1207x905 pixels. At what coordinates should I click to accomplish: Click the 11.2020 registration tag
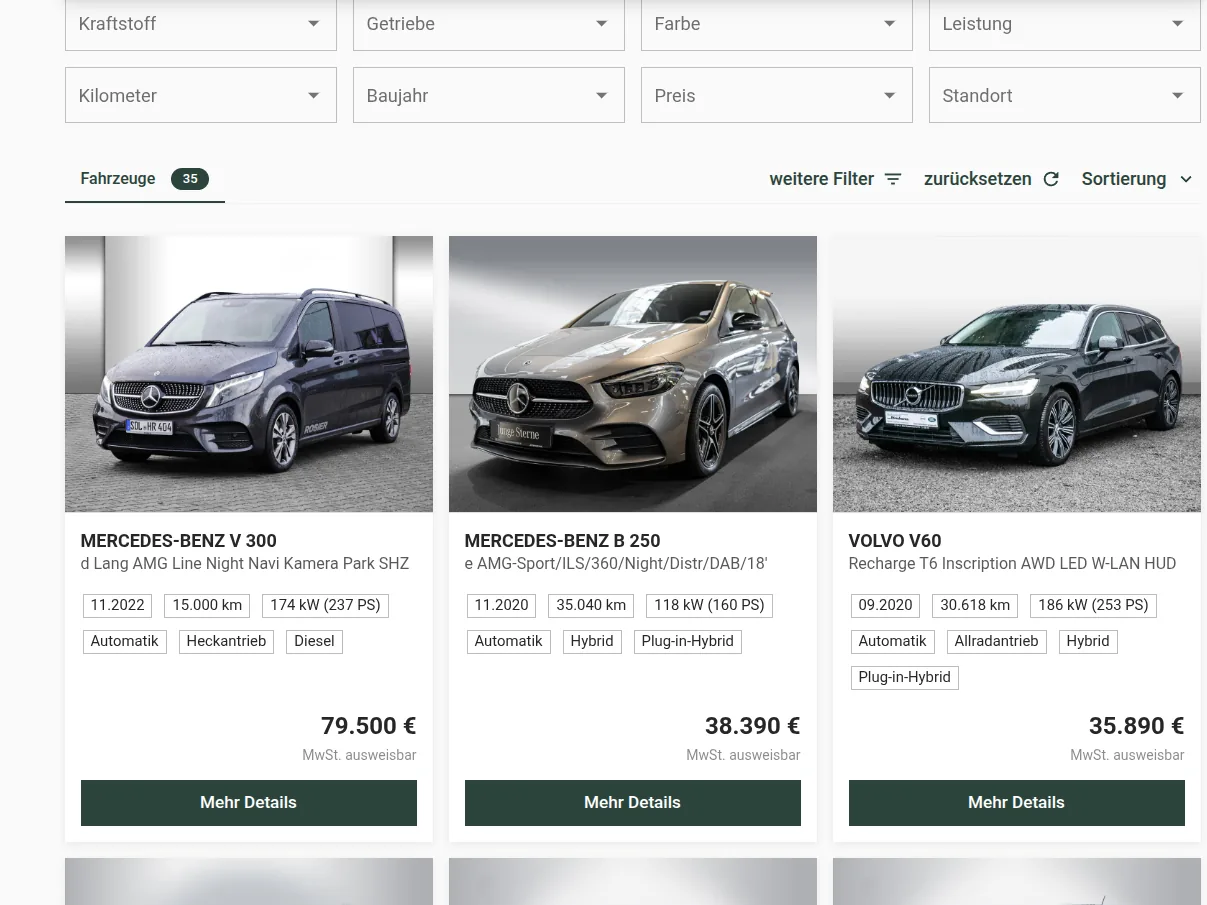pos(502,605)
